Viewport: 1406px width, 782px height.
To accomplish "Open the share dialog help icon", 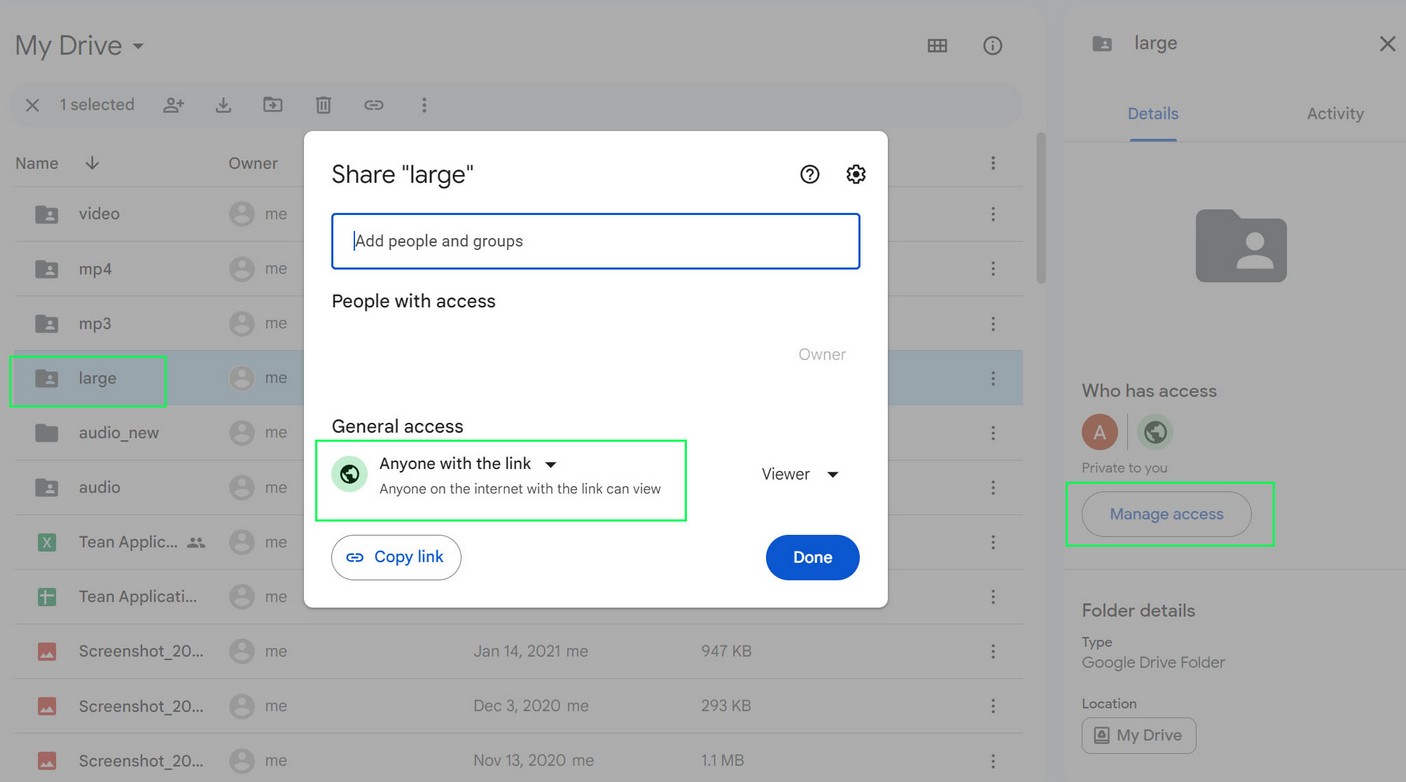I will 810,174.
